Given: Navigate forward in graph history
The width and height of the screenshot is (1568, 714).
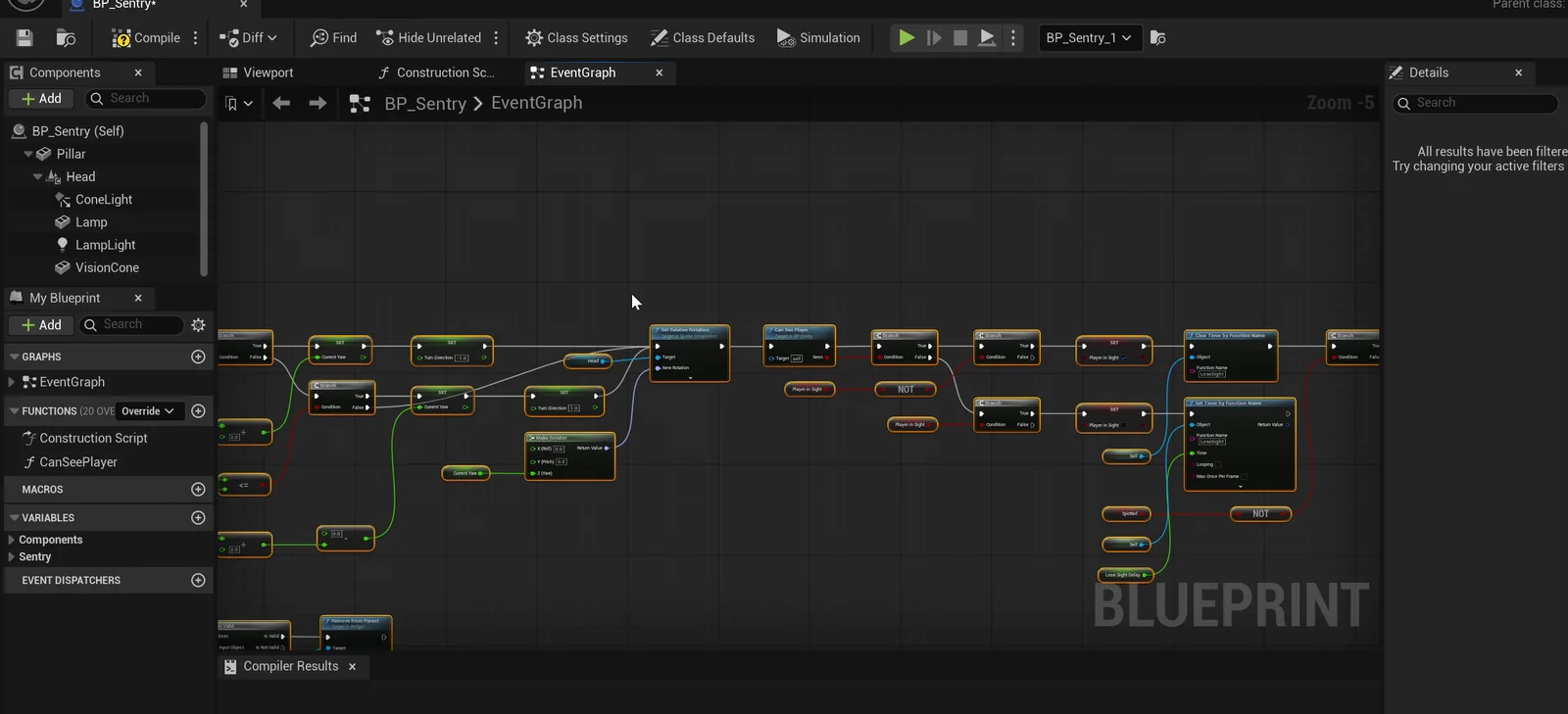Looking at the screenshot, I should click(x=318, y=103).
